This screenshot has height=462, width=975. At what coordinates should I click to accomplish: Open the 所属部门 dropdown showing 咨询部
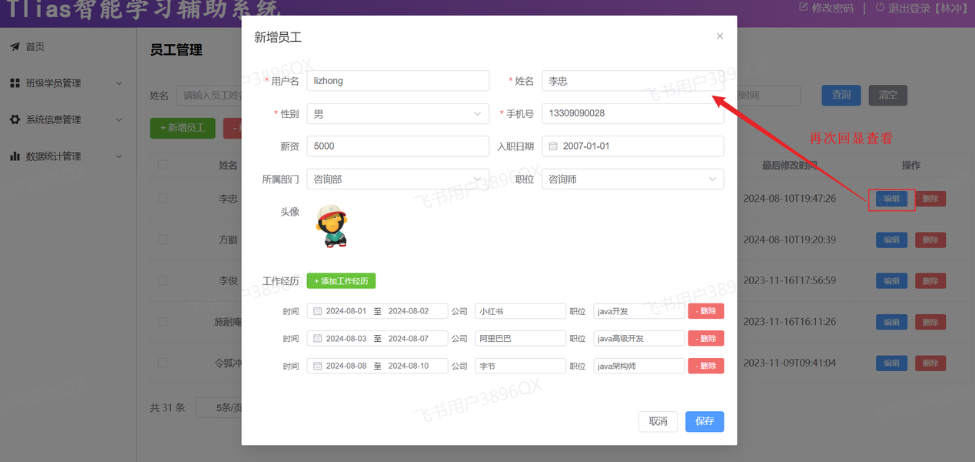[398, 179]
